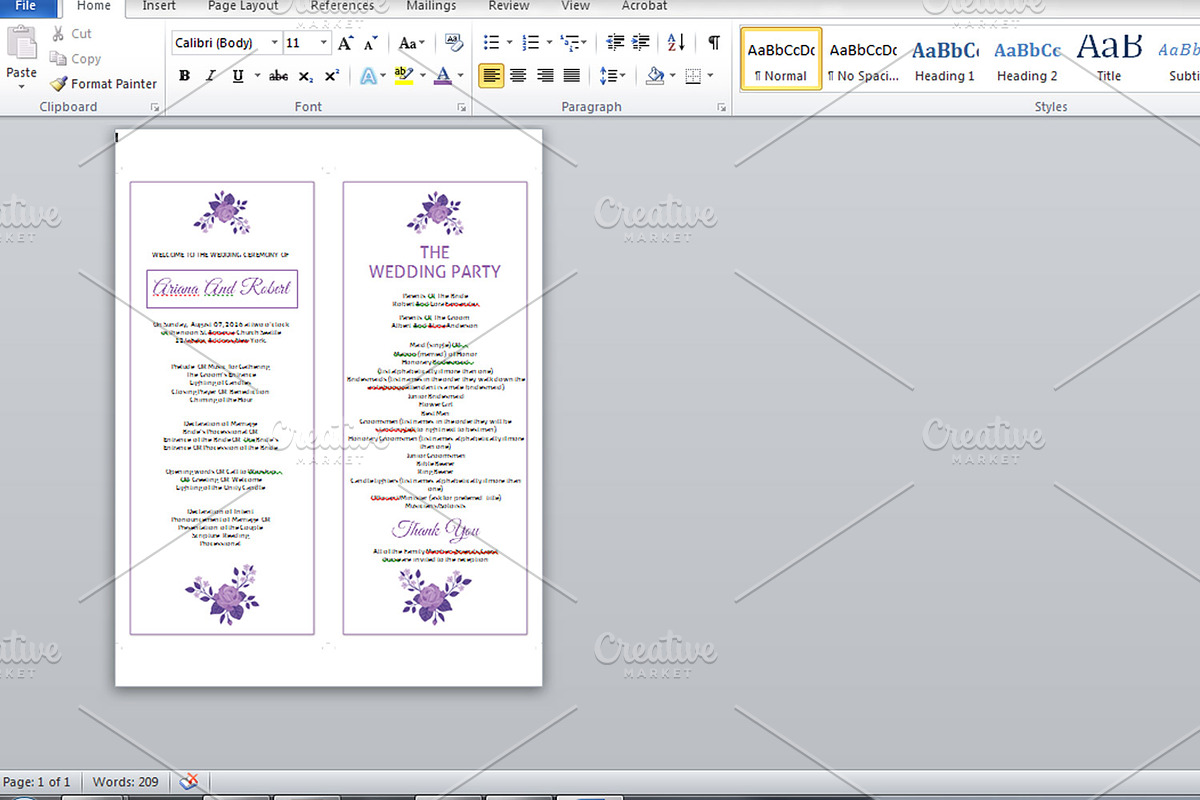Apply the purple font color
Screen dimensions: 1200x800
pyautogui.click(x=443, y=76)
